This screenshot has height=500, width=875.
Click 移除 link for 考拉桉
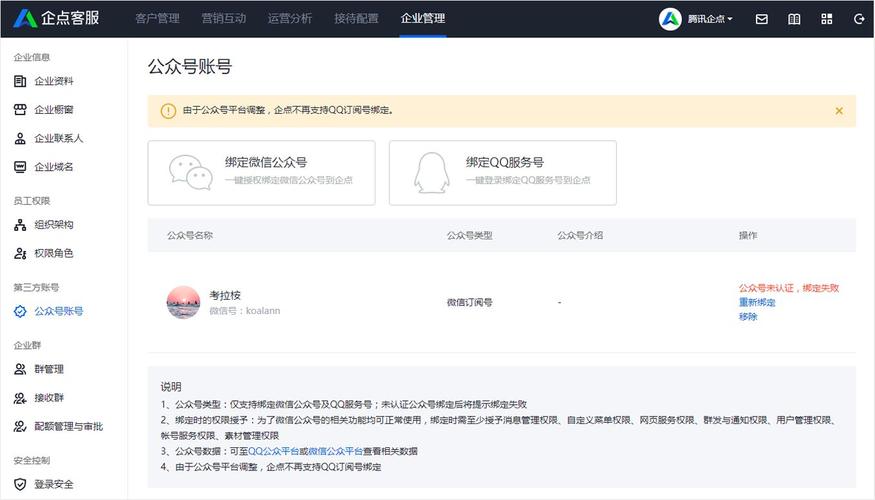748,316
